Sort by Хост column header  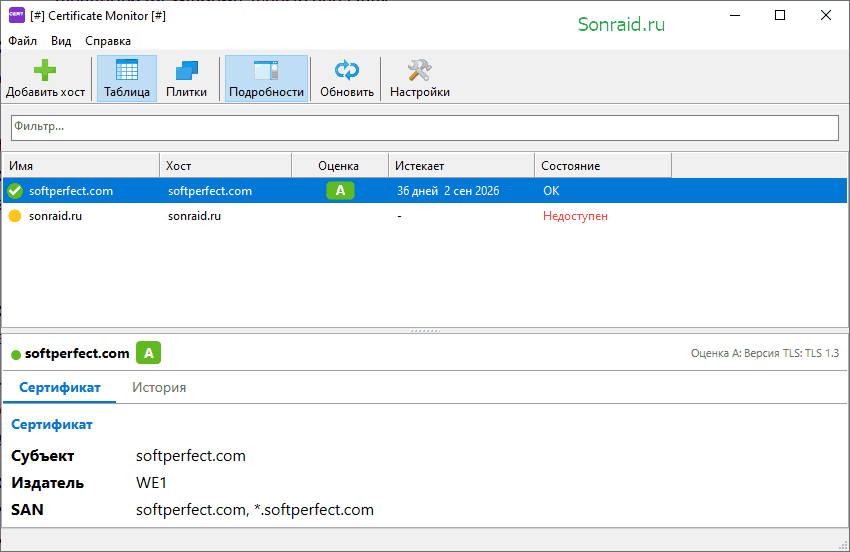[x=226, y=166]
